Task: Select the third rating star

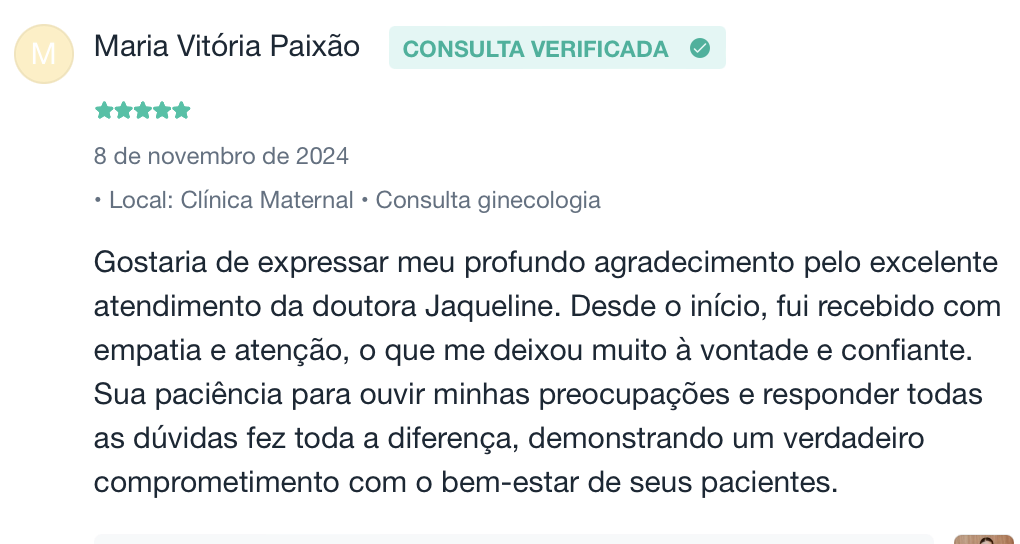Action: coord(142,111)
